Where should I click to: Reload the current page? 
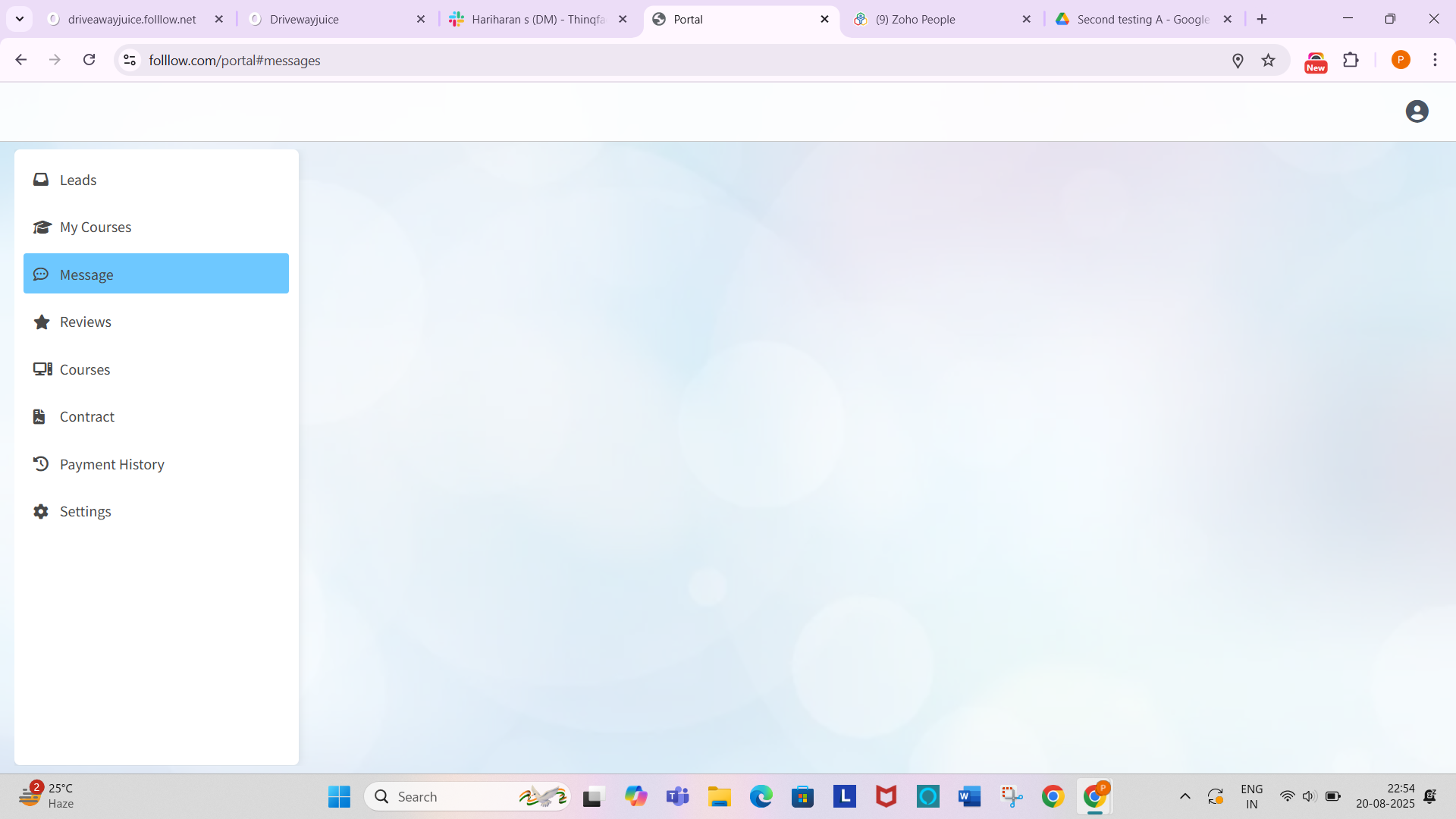pos(89,60)
